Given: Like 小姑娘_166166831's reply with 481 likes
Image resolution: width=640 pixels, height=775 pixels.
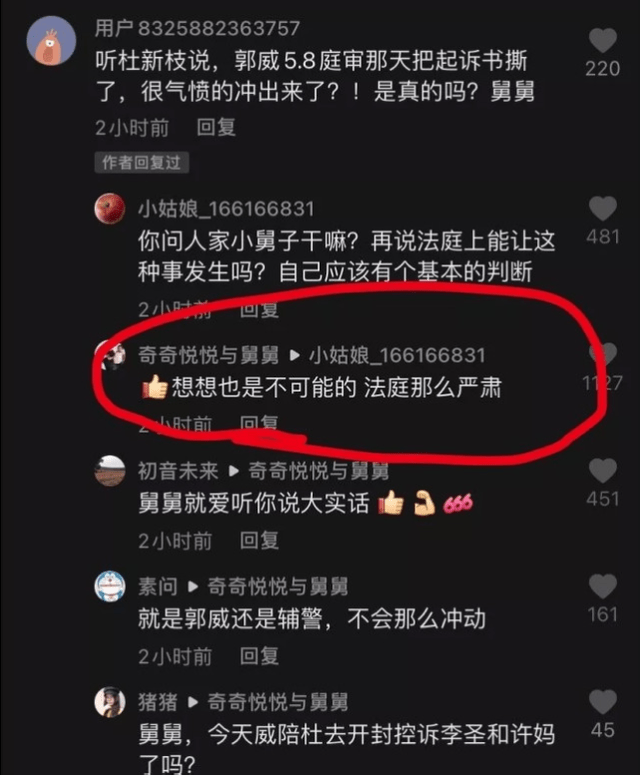Looking at the screenshot, I should (602, 209).
